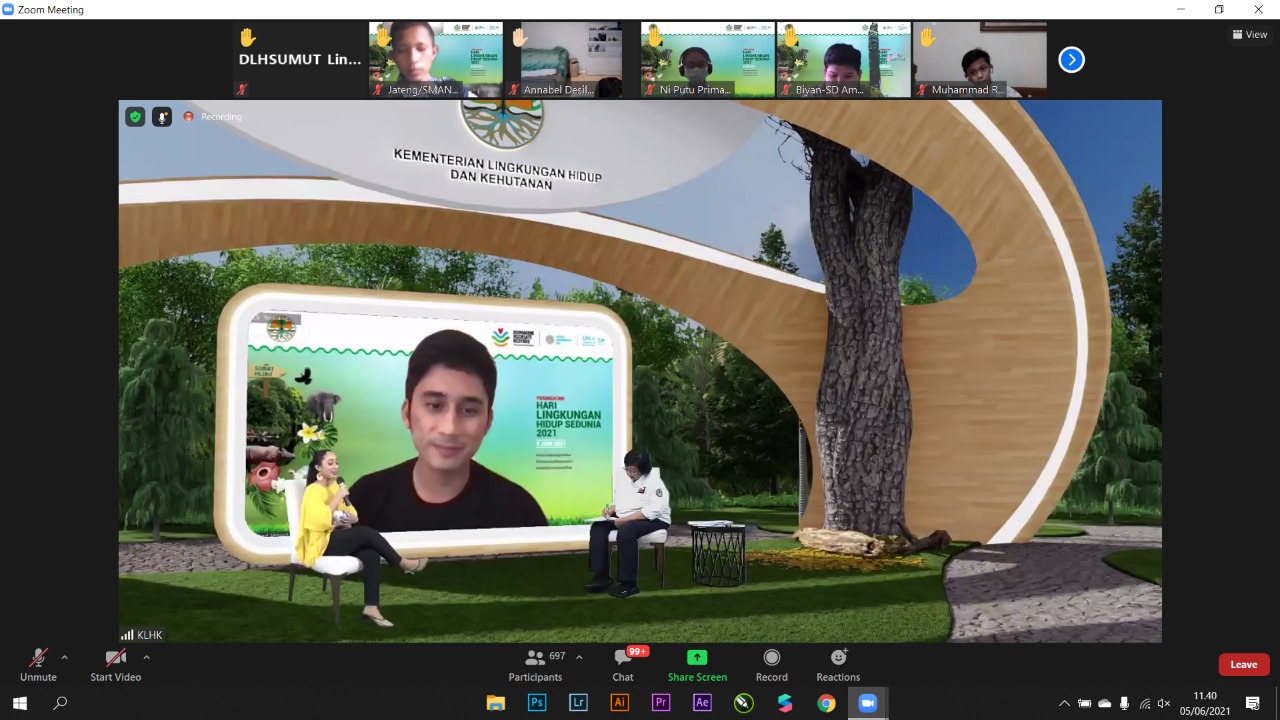Show next page of participant thumbnails
The image size is (1280, 720).
pos(1071,60)
